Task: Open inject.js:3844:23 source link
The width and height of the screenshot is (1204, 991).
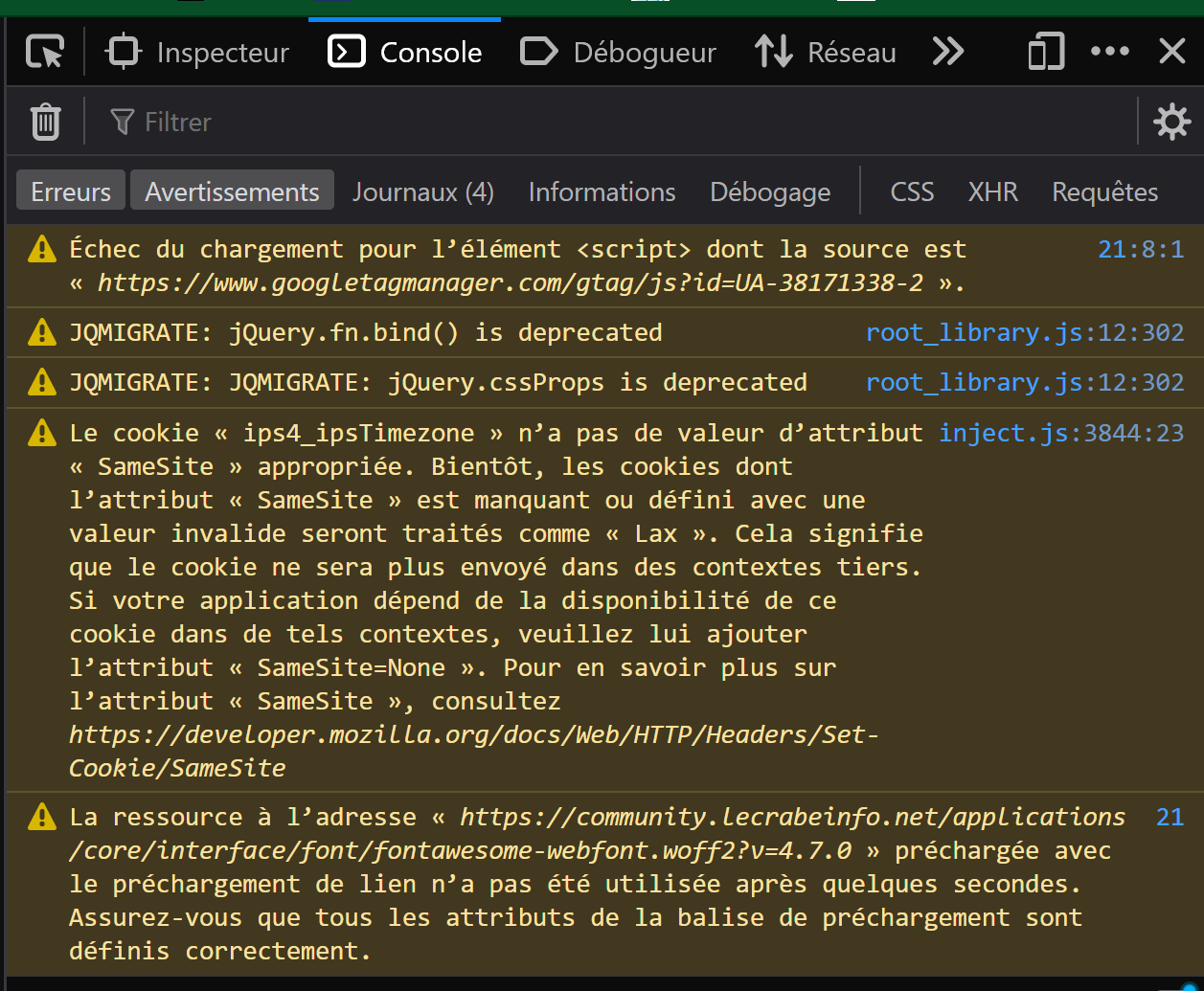Action: coord(1061,433)
